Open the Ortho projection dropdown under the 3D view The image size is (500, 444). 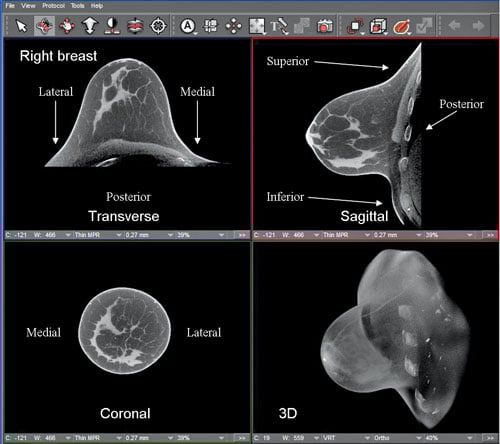click(x=397, y=438)
